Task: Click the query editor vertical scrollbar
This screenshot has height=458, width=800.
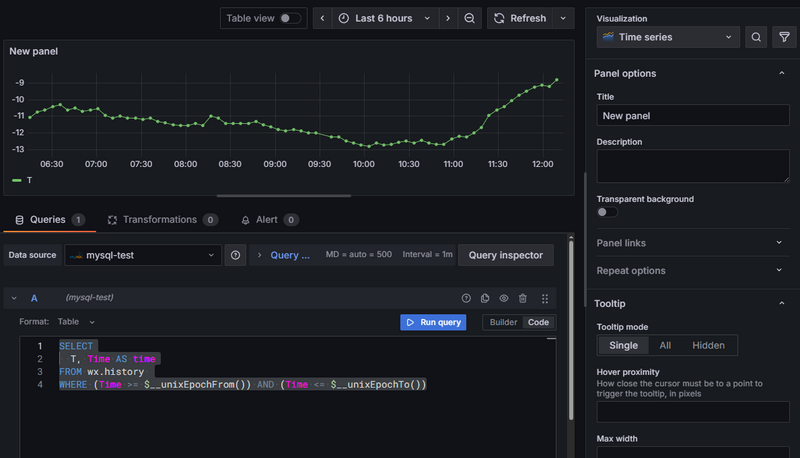Action: [x=571, y=329]
